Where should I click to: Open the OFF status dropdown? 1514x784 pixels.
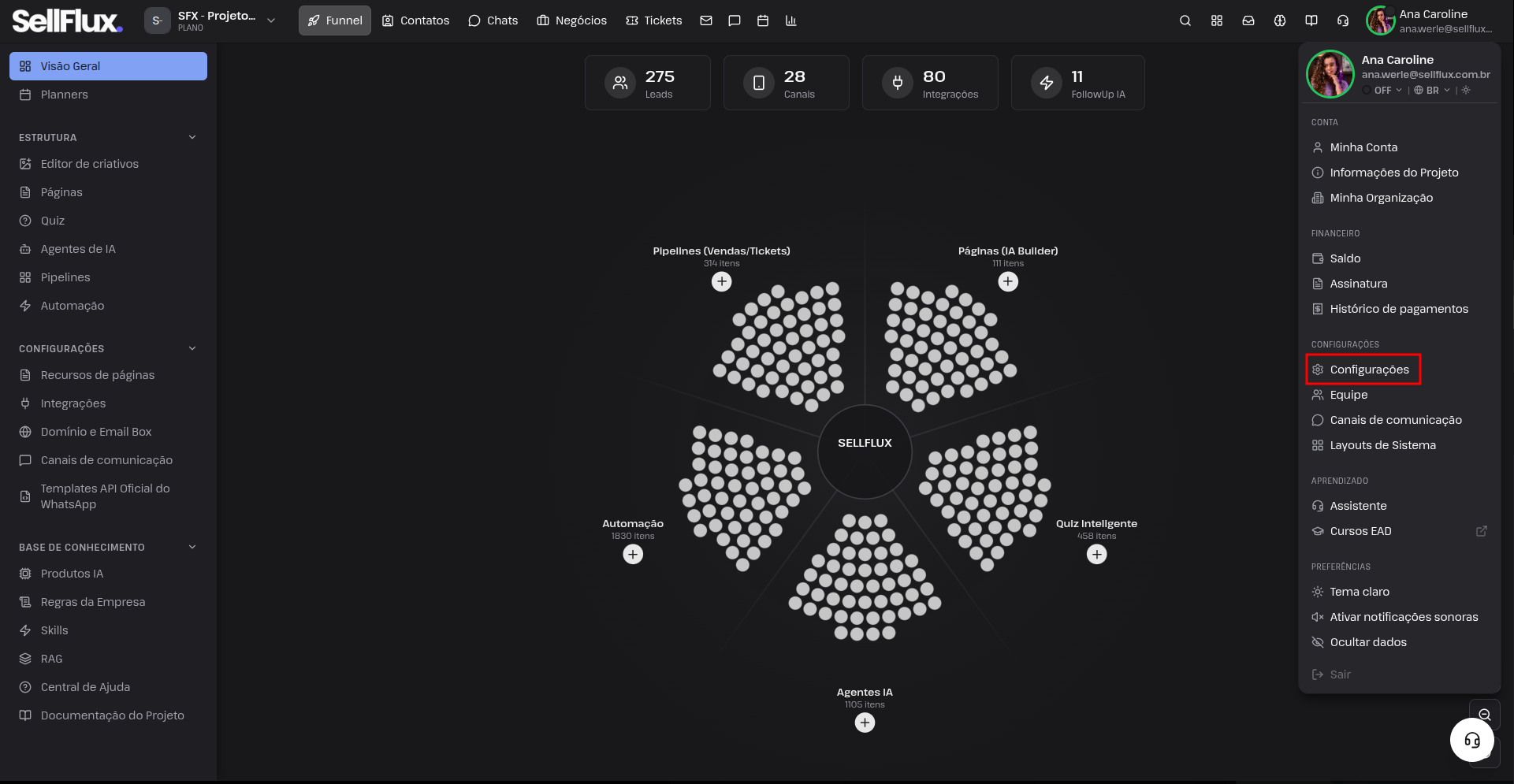click(1383, 90)
